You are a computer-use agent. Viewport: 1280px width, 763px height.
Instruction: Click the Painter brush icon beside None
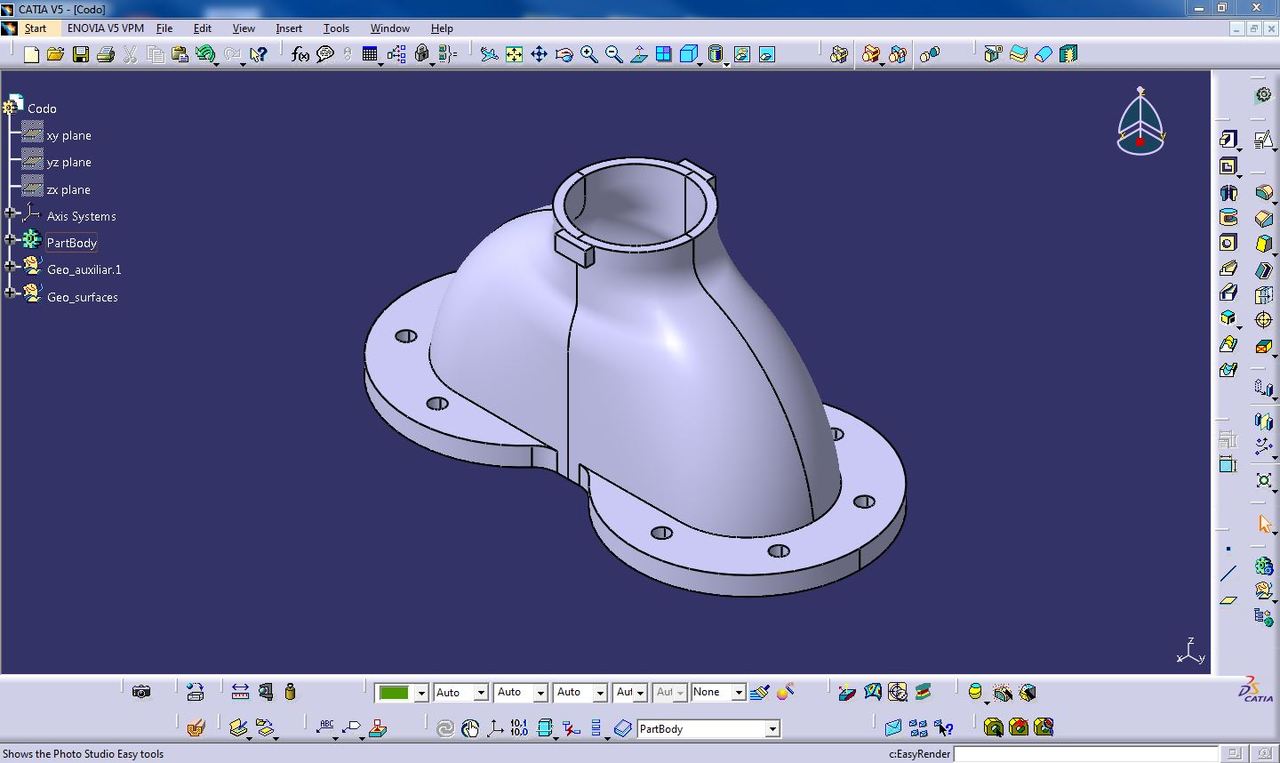(x=759, y=691)
